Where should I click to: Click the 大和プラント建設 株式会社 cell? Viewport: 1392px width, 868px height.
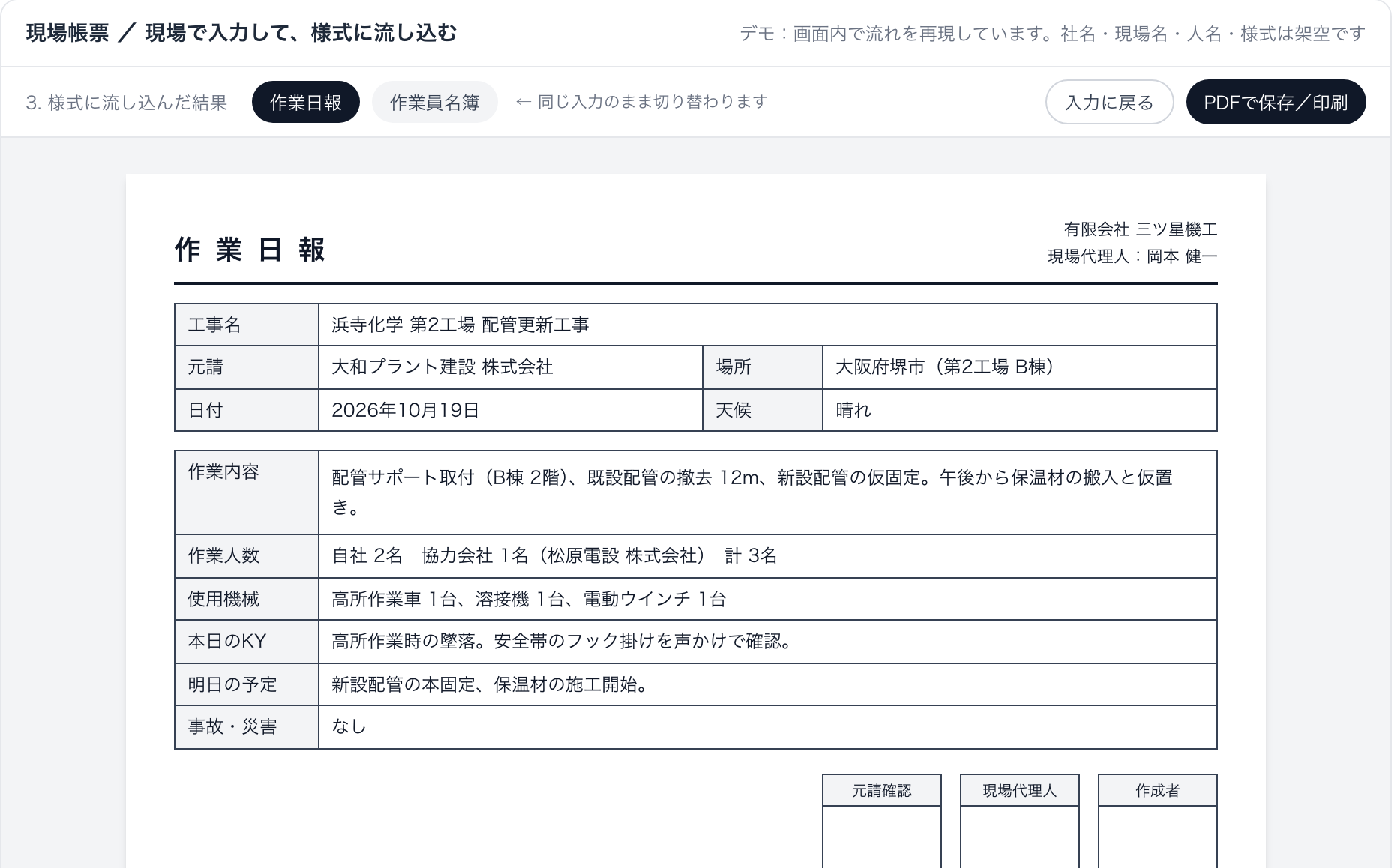[x=510, y=367]
